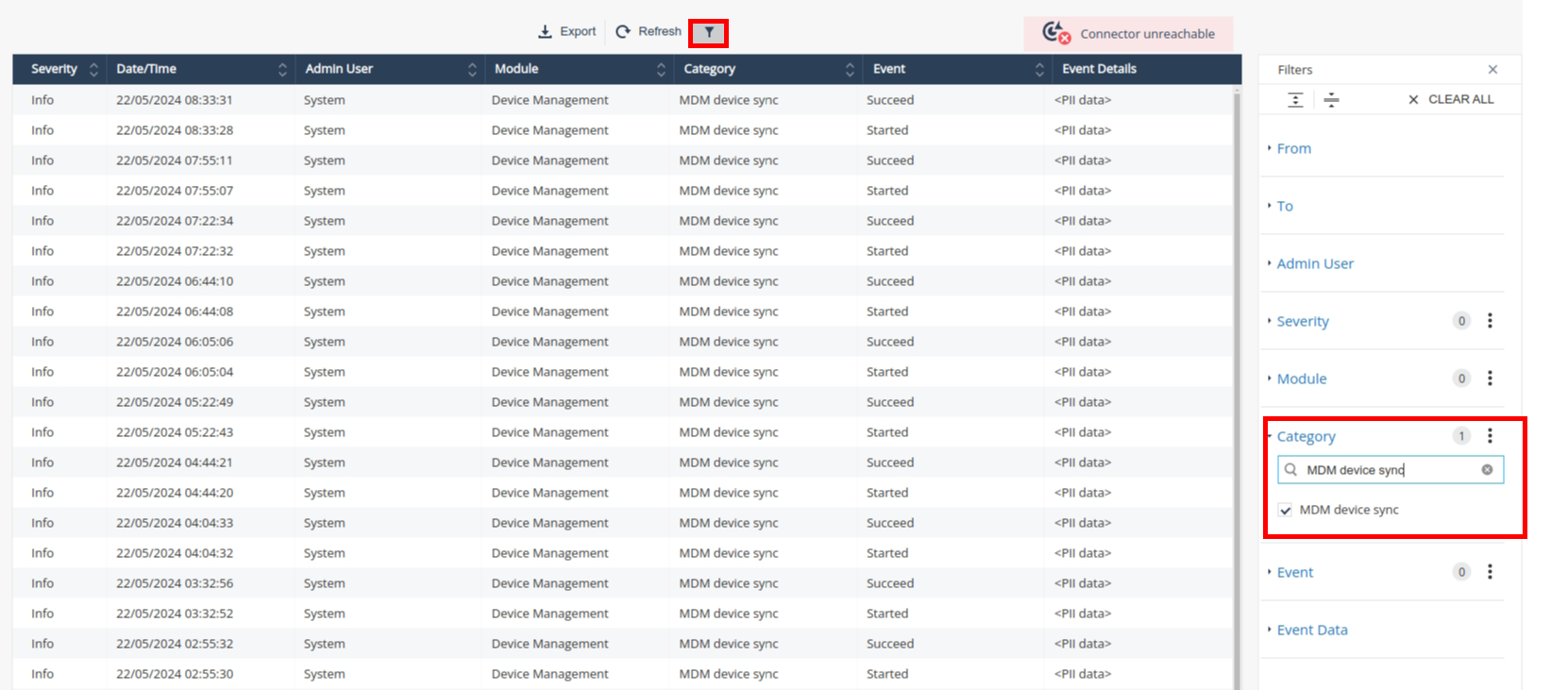The height and width of the screenshot is (690, 1568).
Task: Clear the Category search field text
Action: pos(1487,470)
